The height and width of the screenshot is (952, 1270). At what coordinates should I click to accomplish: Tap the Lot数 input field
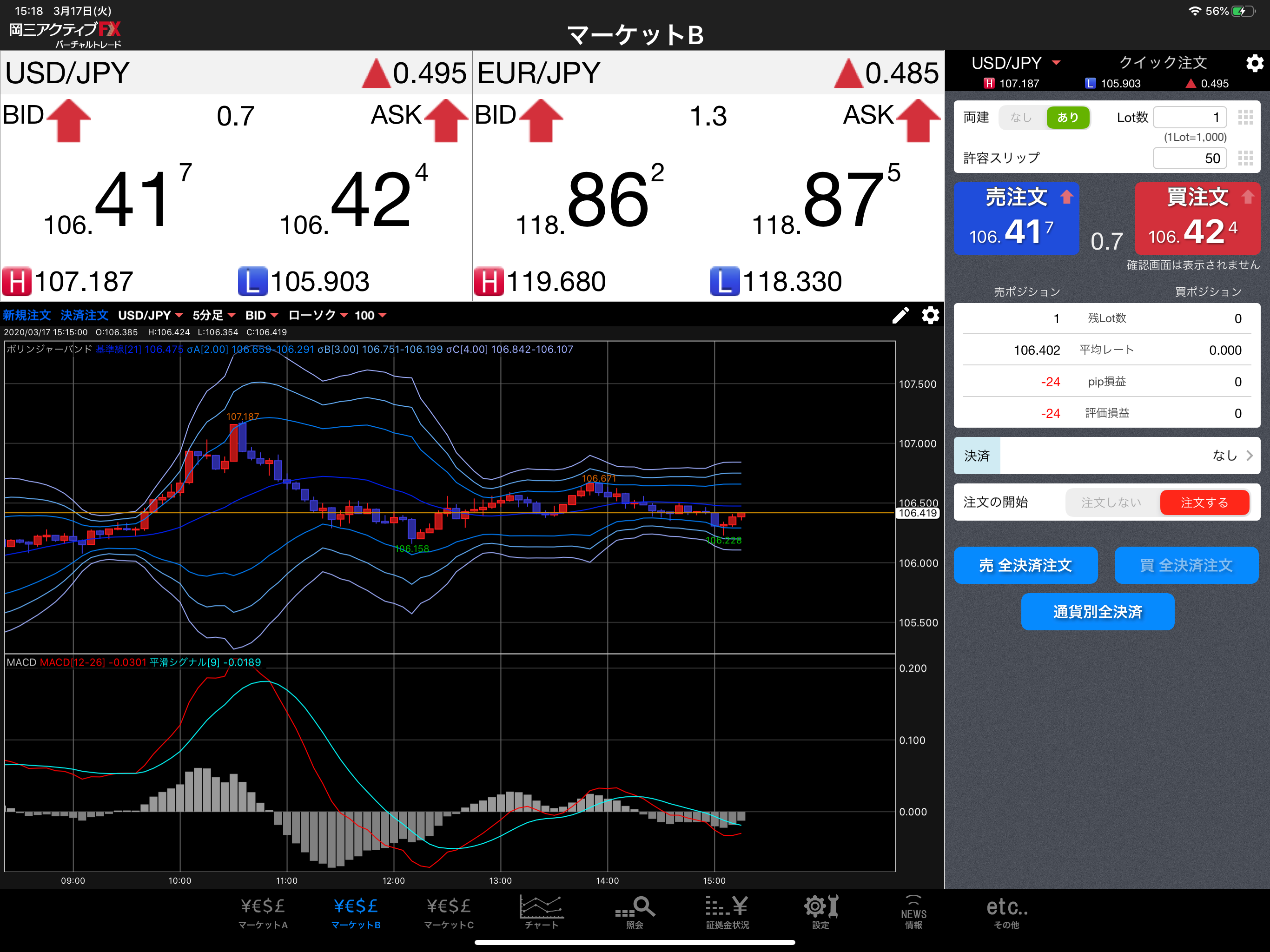(1189, 118)
